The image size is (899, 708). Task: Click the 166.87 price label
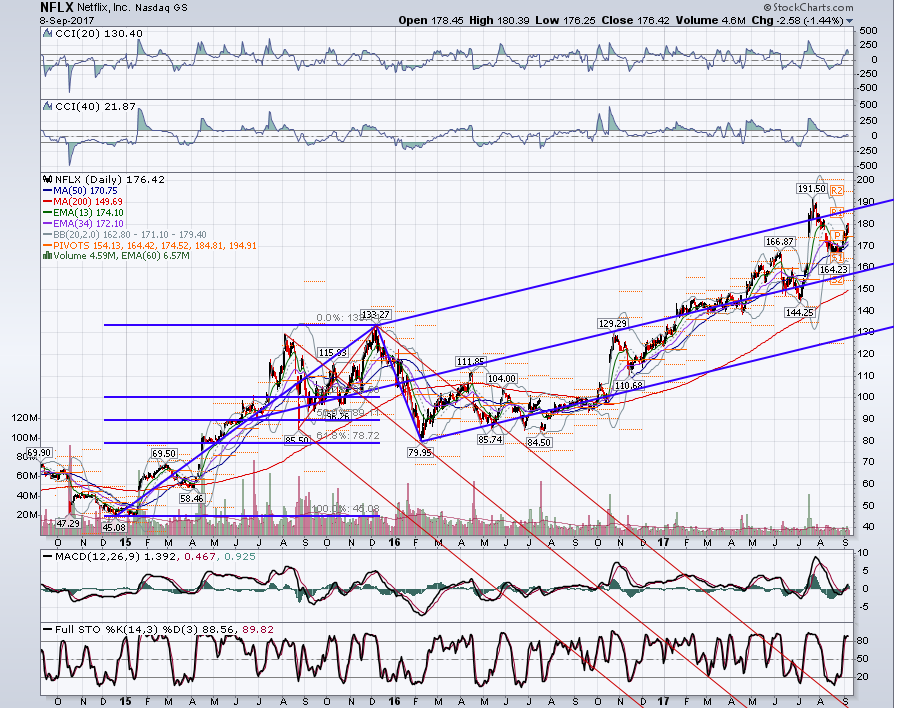pyautogui.click(x=780, y=242)
